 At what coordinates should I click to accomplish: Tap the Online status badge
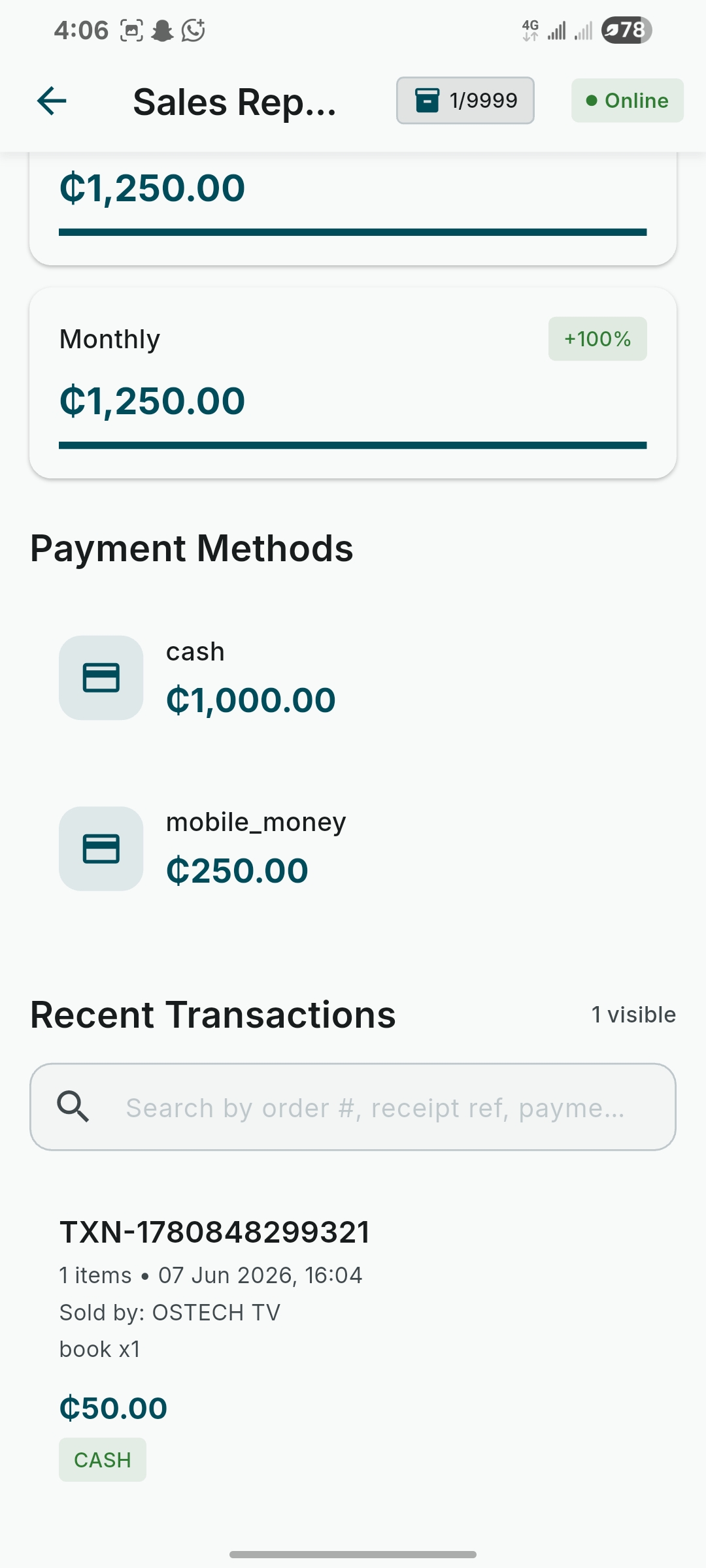click(628, 101)
